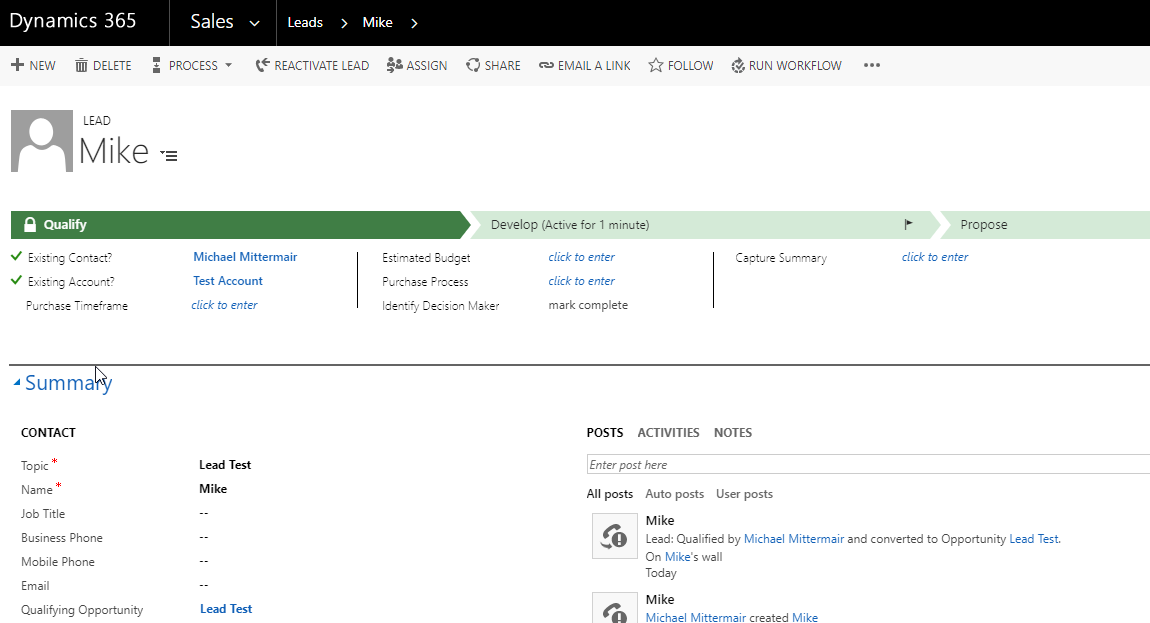Click the Topic value Lead Test

[225, 465]
